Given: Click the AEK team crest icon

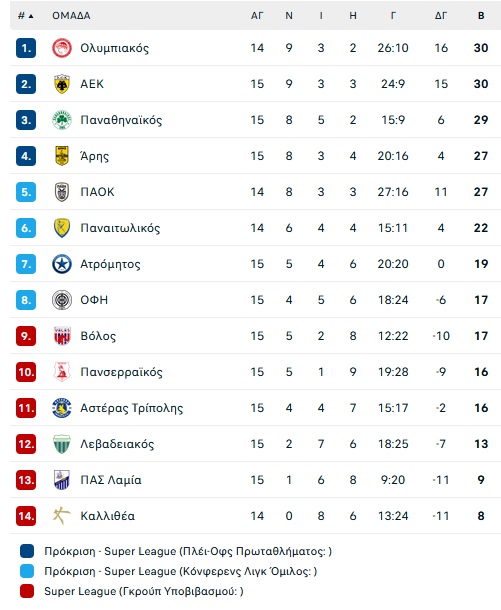Looking at the screenshot, I should point(62,84).
